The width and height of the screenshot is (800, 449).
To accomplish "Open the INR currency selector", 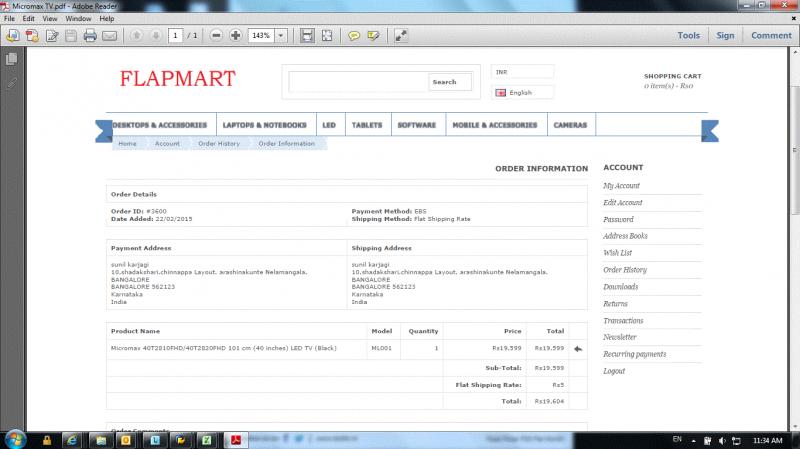I will coord(522,72).
